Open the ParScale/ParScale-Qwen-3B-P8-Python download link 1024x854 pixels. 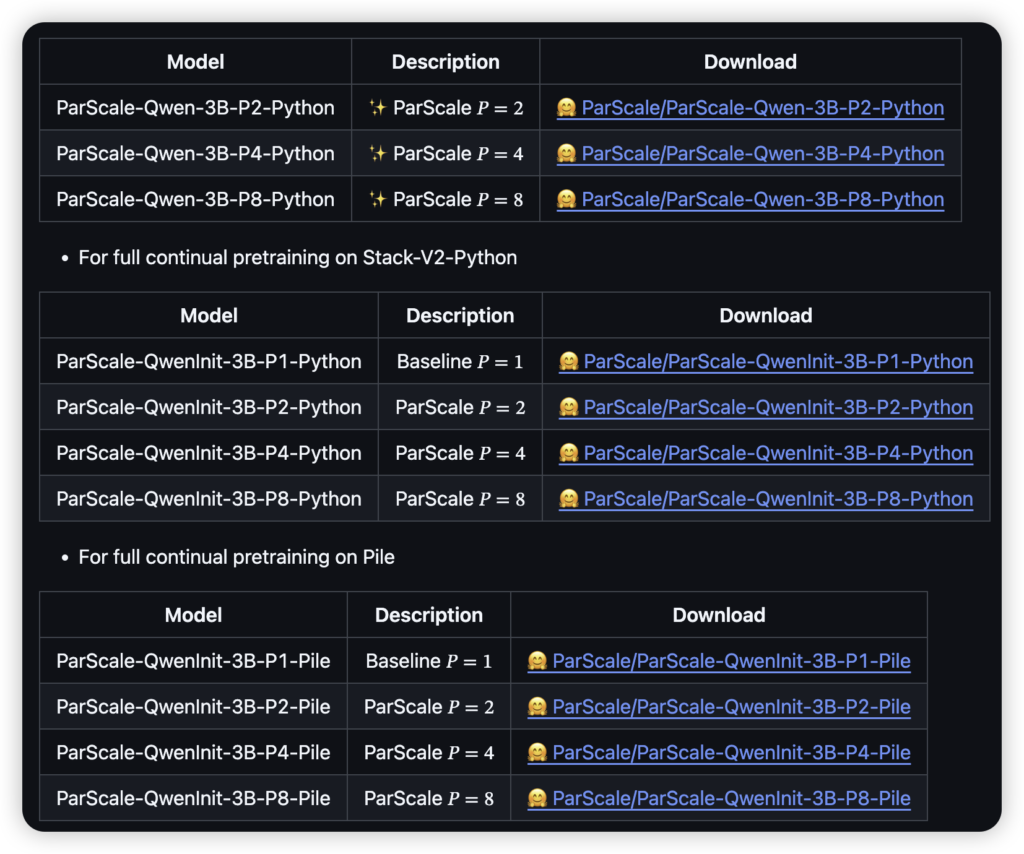[x=750, y=199]
